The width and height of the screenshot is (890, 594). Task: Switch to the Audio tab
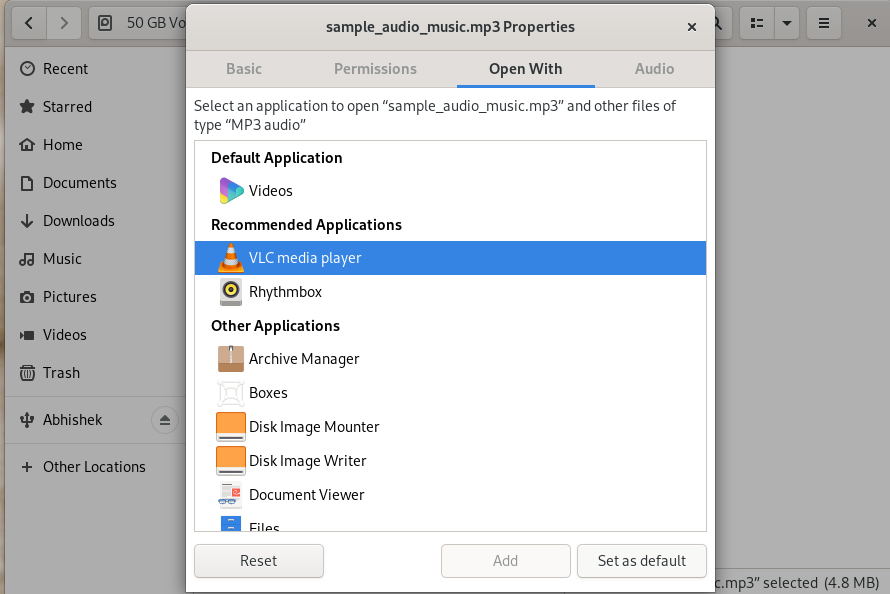coord(654,69)
